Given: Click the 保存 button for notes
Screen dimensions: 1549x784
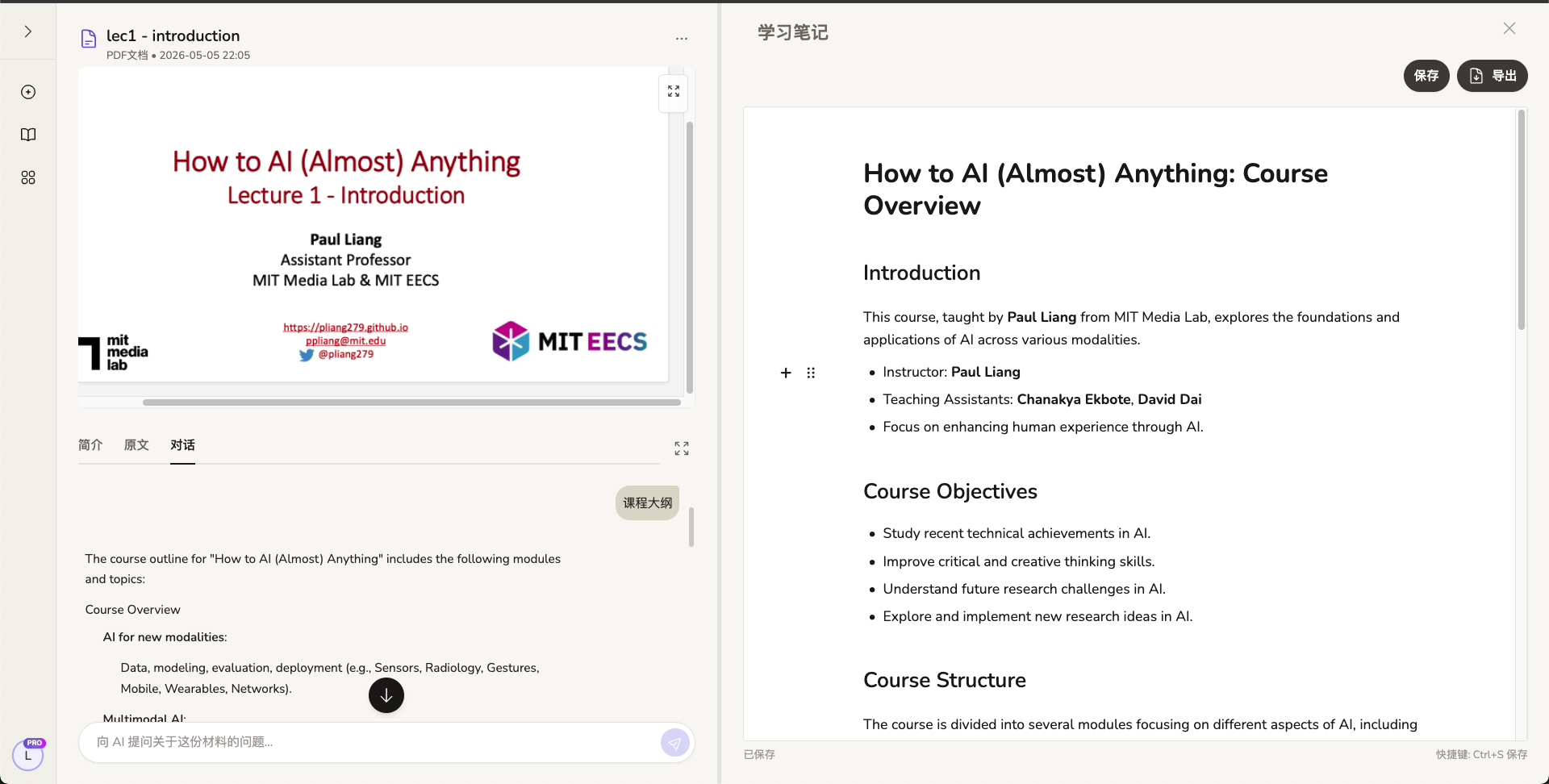Looking at the screenshot, I should [1426, 76].
